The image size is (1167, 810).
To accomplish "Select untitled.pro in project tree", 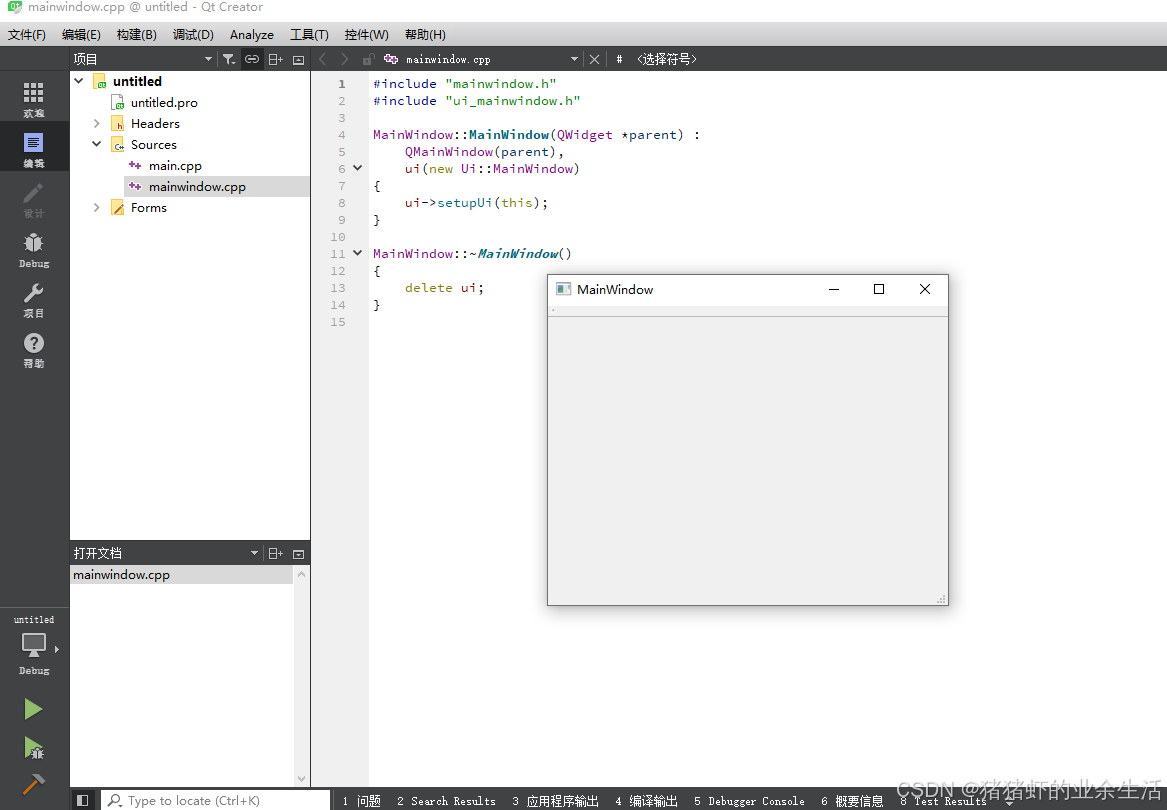I will coord(164,102).
